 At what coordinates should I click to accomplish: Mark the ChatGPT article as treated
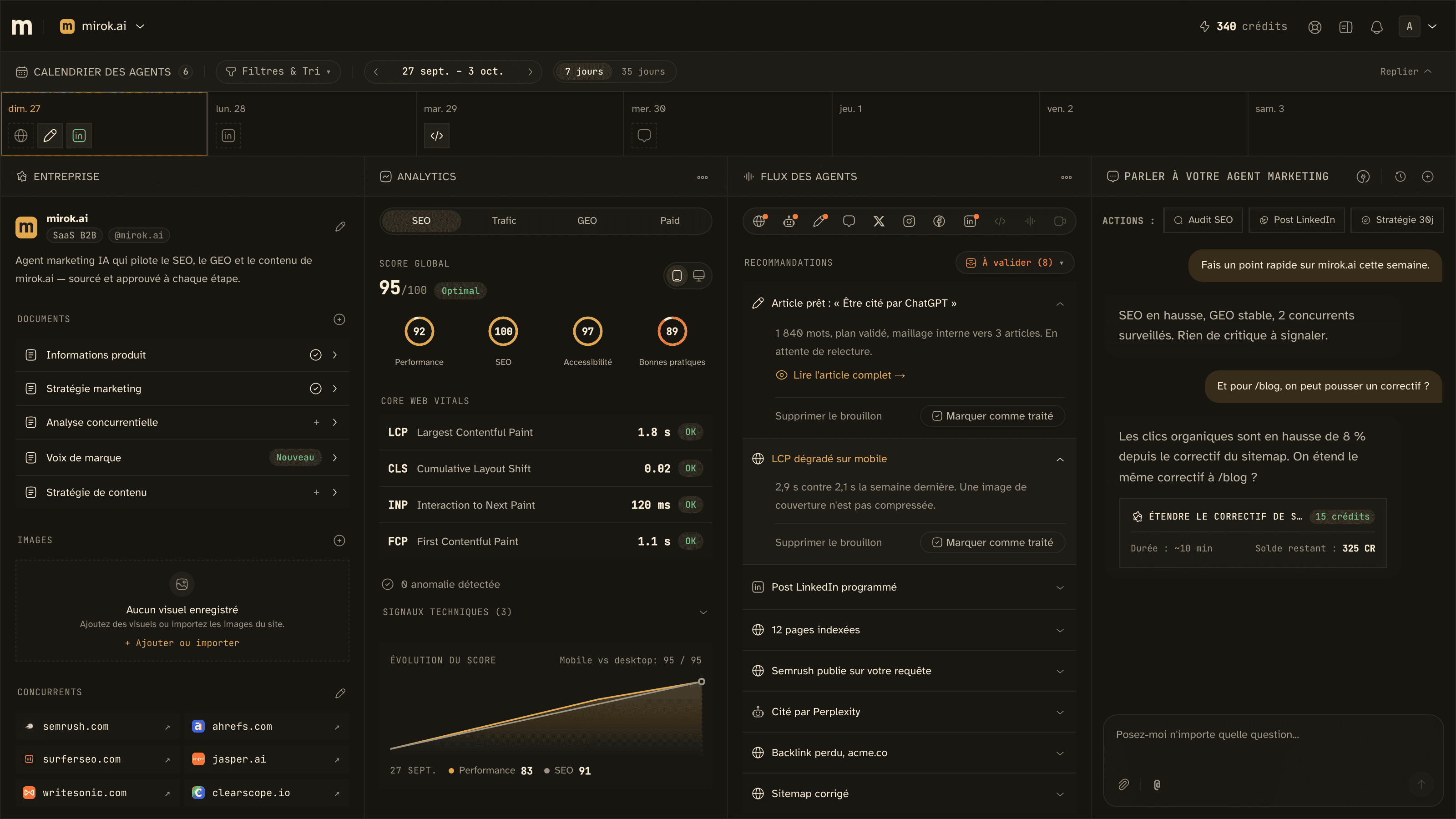[x=992, y=416]
